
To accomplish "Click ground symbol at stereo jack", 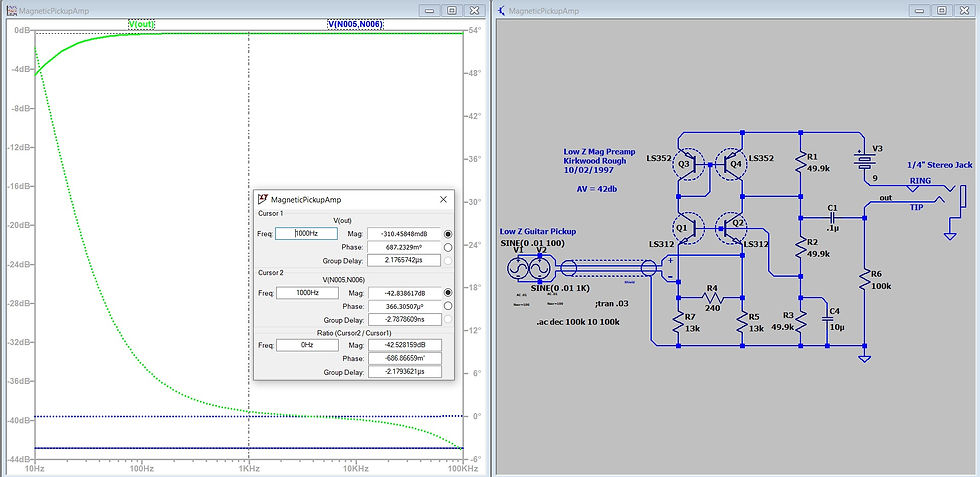I will click(x=950, y=234).
